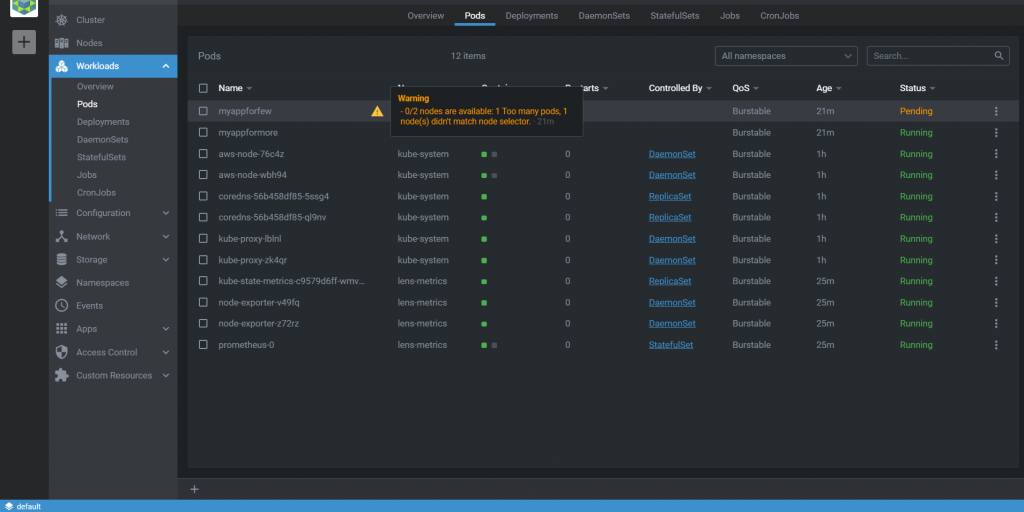
Task: Expand the Access Control section chevron
Action: [x=166, y=353]
